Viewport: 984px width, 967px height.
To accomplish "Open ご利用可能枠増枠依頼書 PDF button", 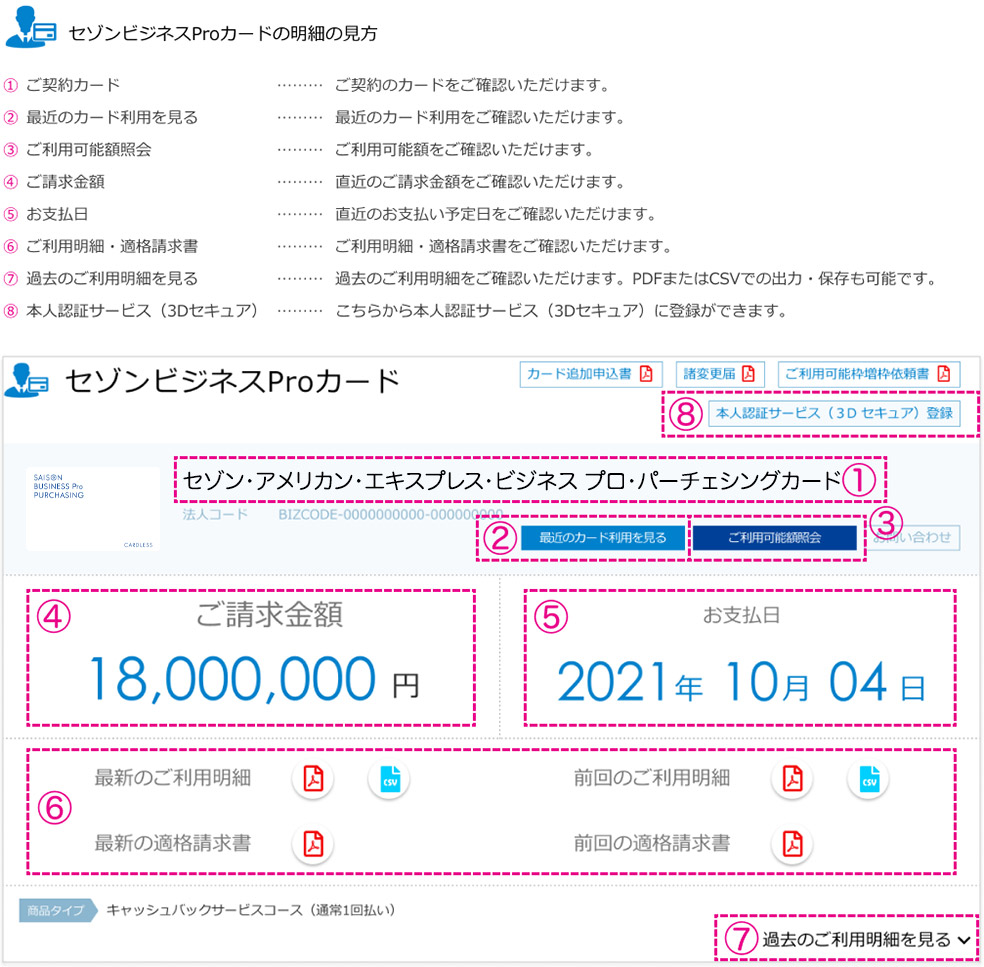I will coord(869,374).
